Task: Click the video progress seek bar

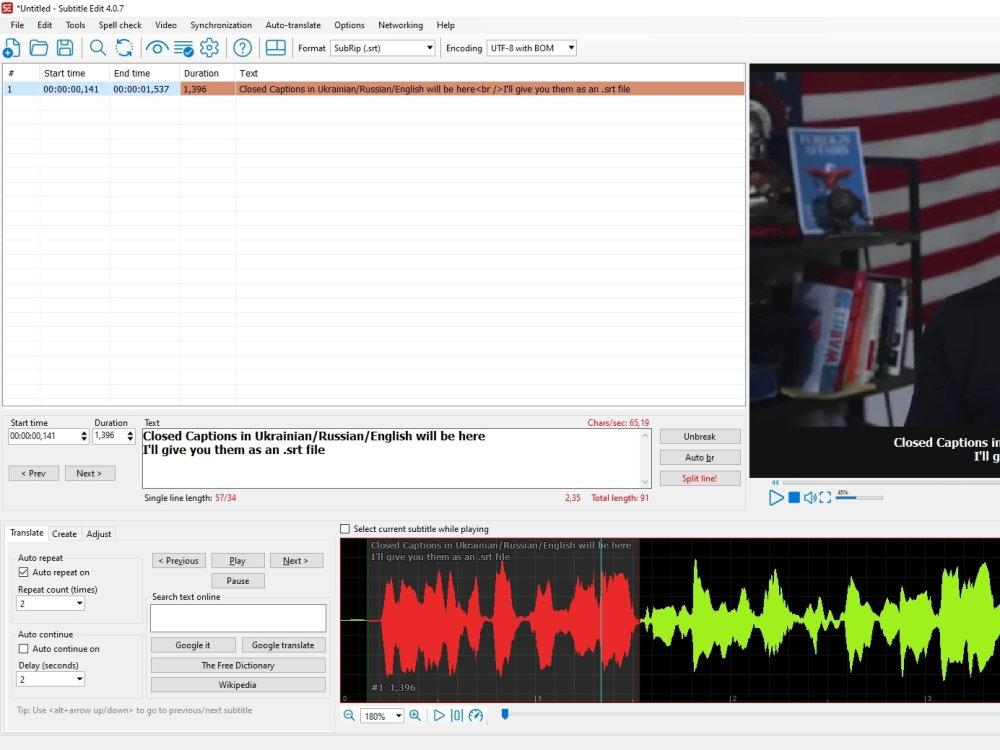Action: point(890,482)
